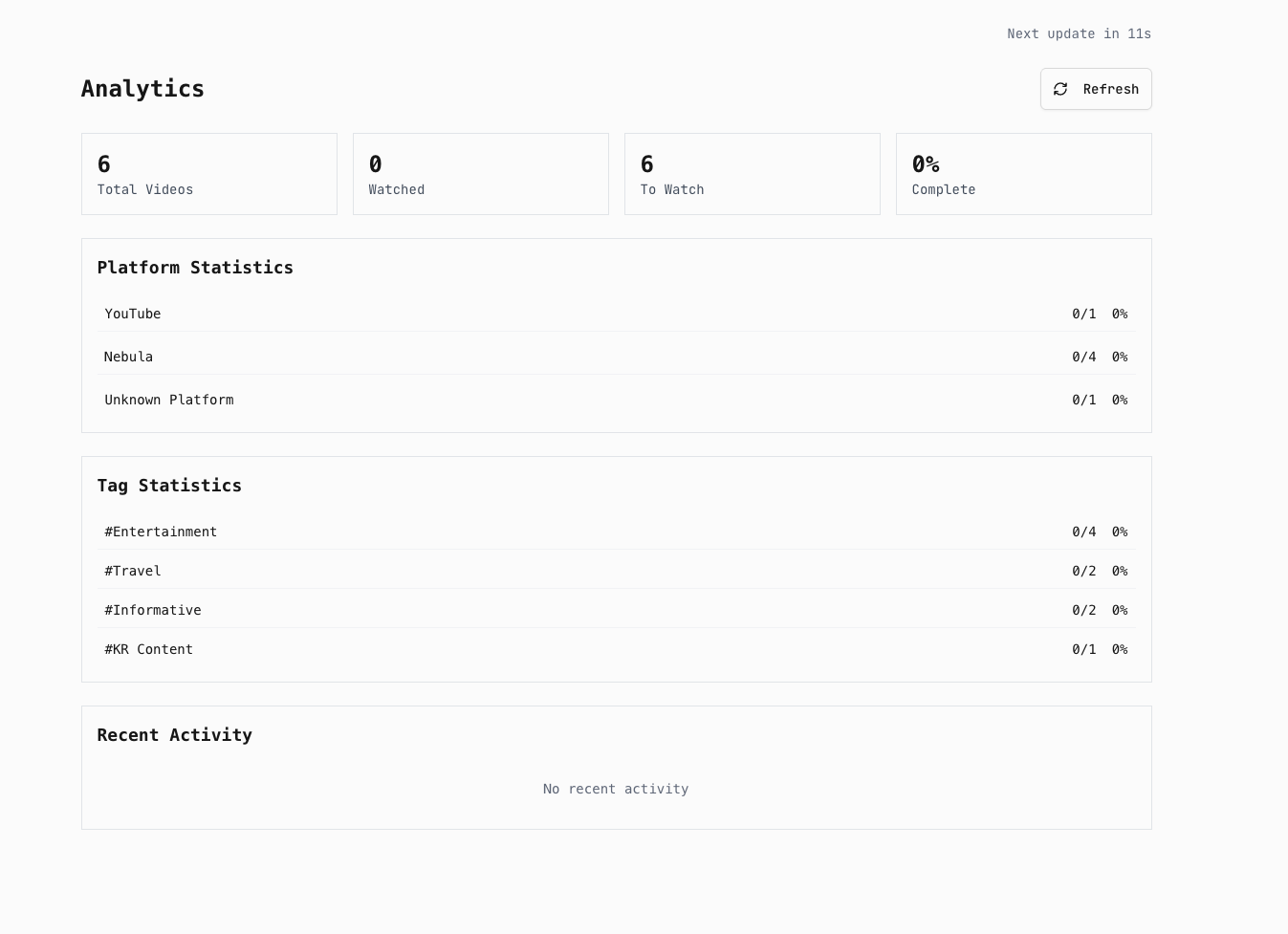The image size is (1288, 934).
Task: Click the Platform Statistics heading
Action: pyautogui.click(x=195, y=268)
